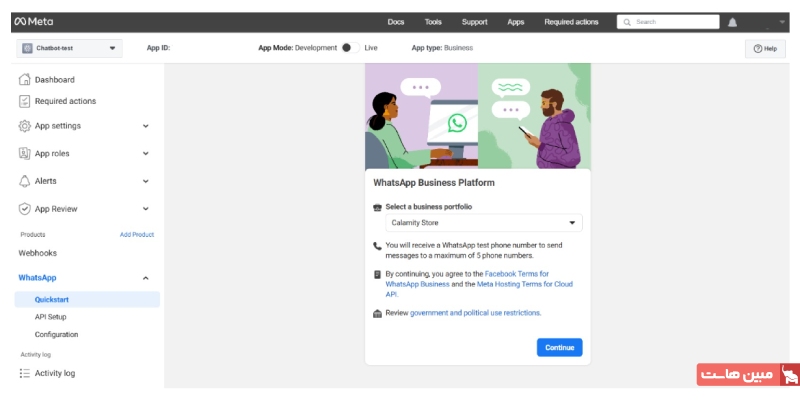Click the Dashboard home icon

(x=25, y=79)
